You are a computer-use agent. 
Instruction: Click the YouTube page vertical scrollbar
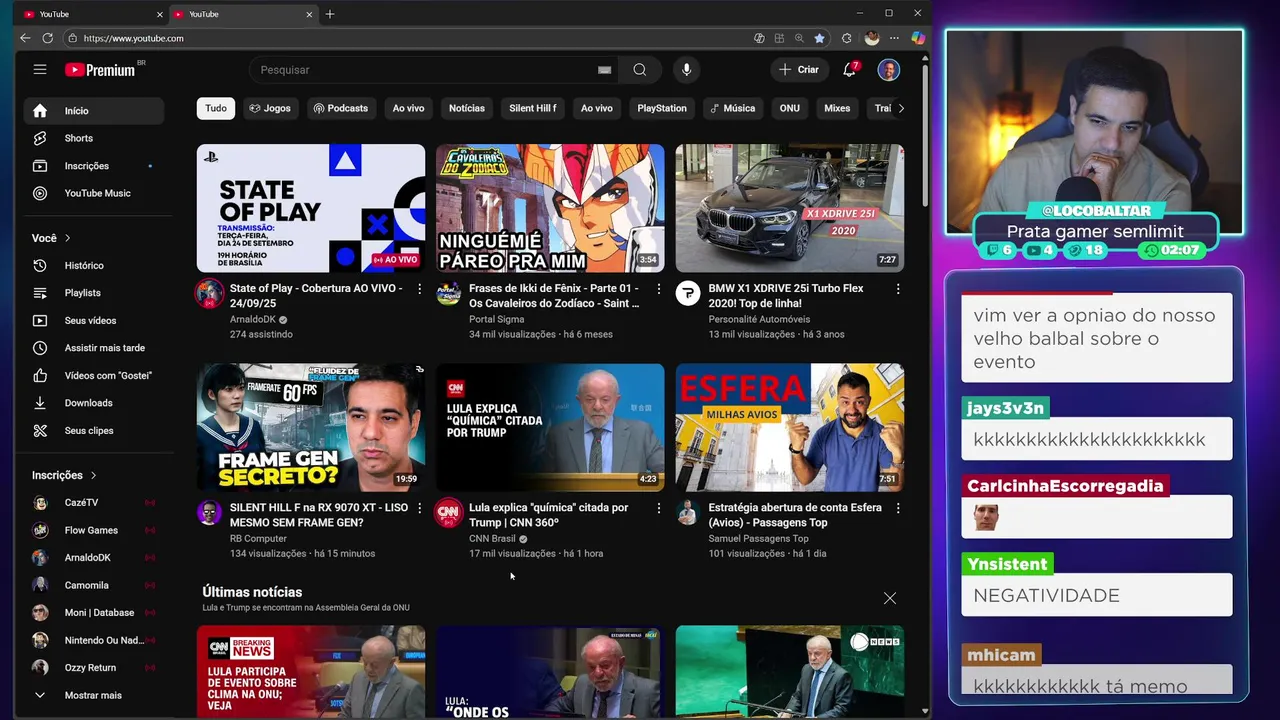(x=925, y=135)
